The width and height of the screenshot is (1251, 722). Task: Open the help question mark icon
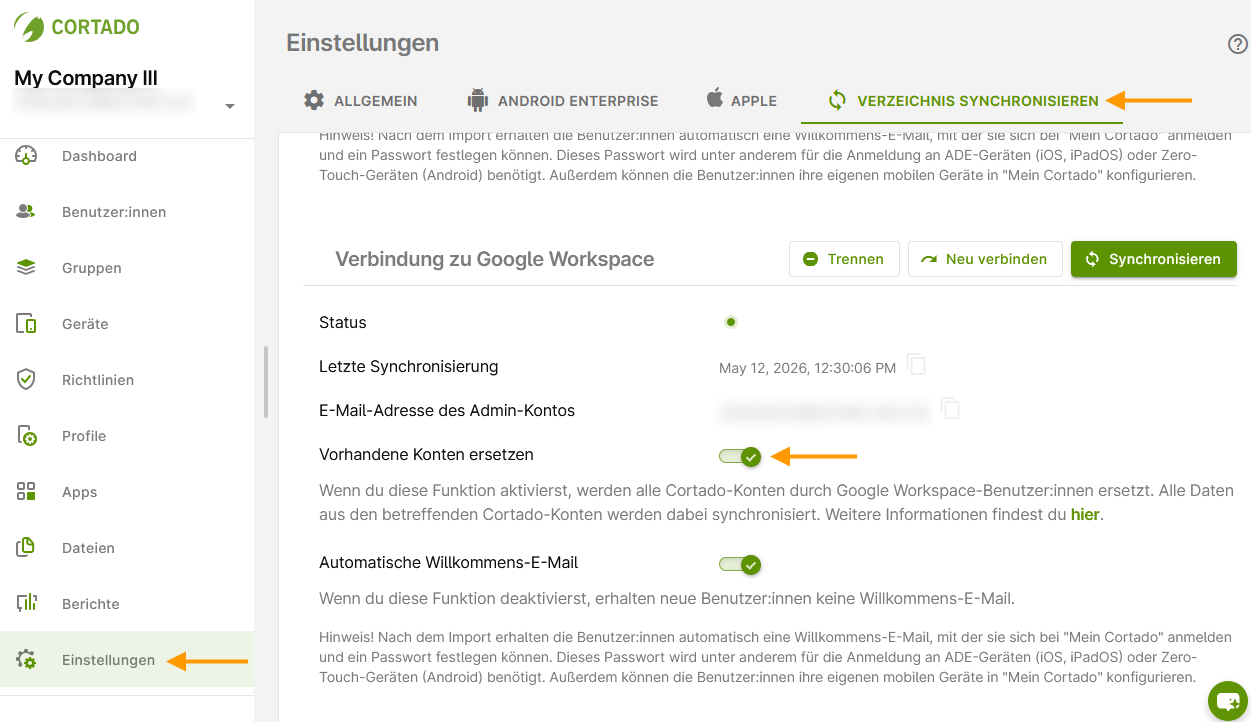coord(1238,44)
